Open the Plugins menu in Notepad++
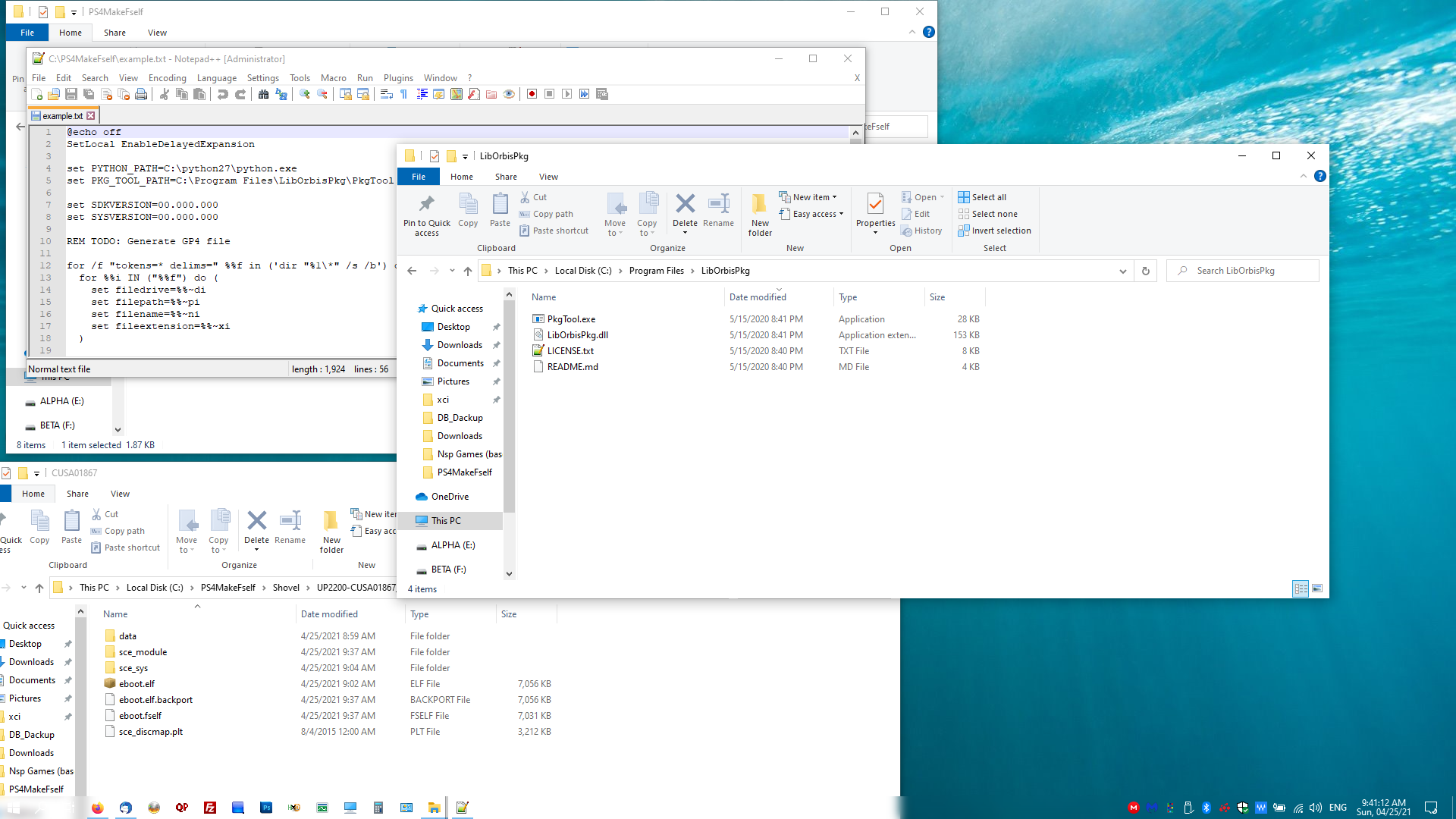The image size is (1456, 819). (x=398, y=78)
